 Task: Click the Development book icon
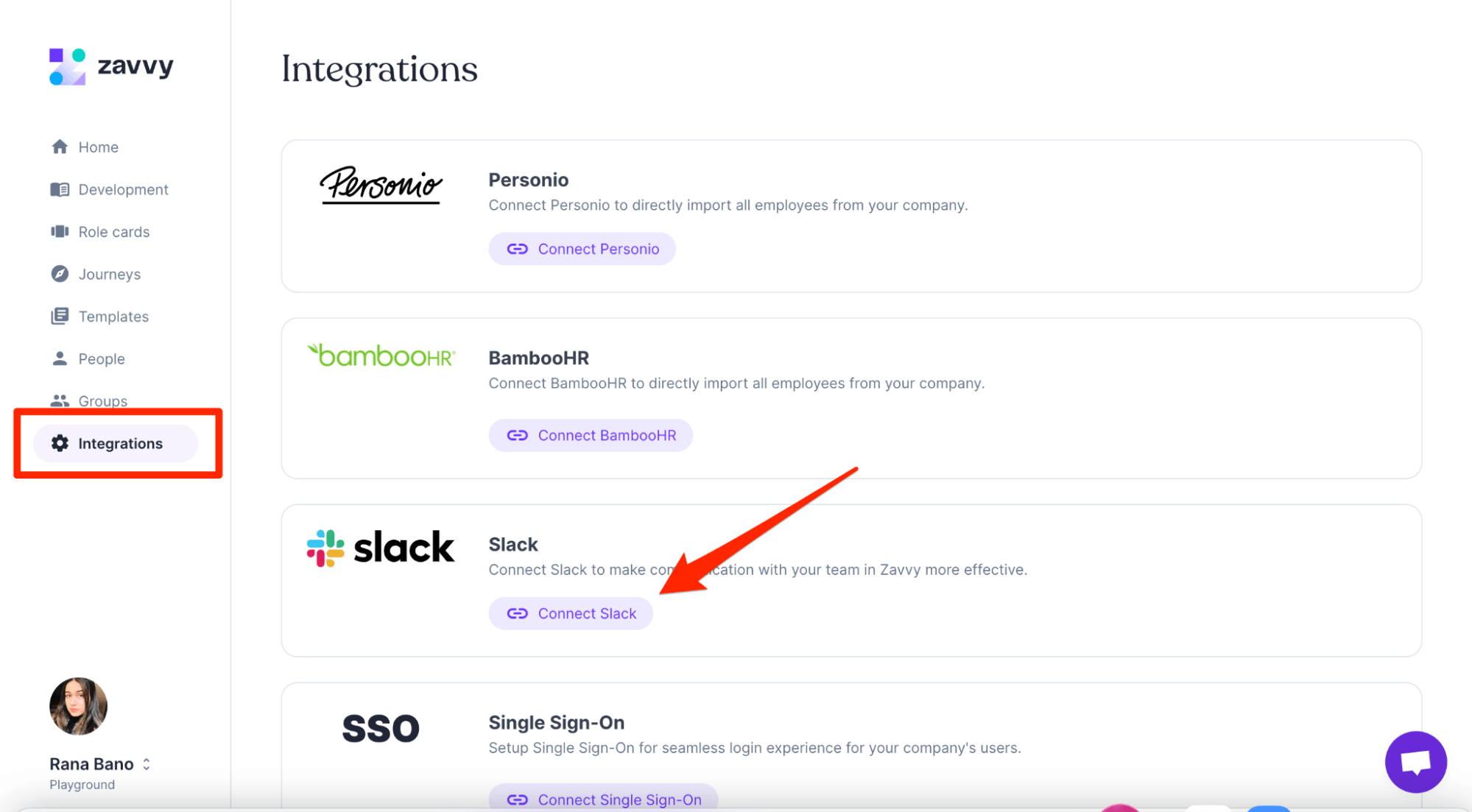pyautogui.click(x=60, y=189)
